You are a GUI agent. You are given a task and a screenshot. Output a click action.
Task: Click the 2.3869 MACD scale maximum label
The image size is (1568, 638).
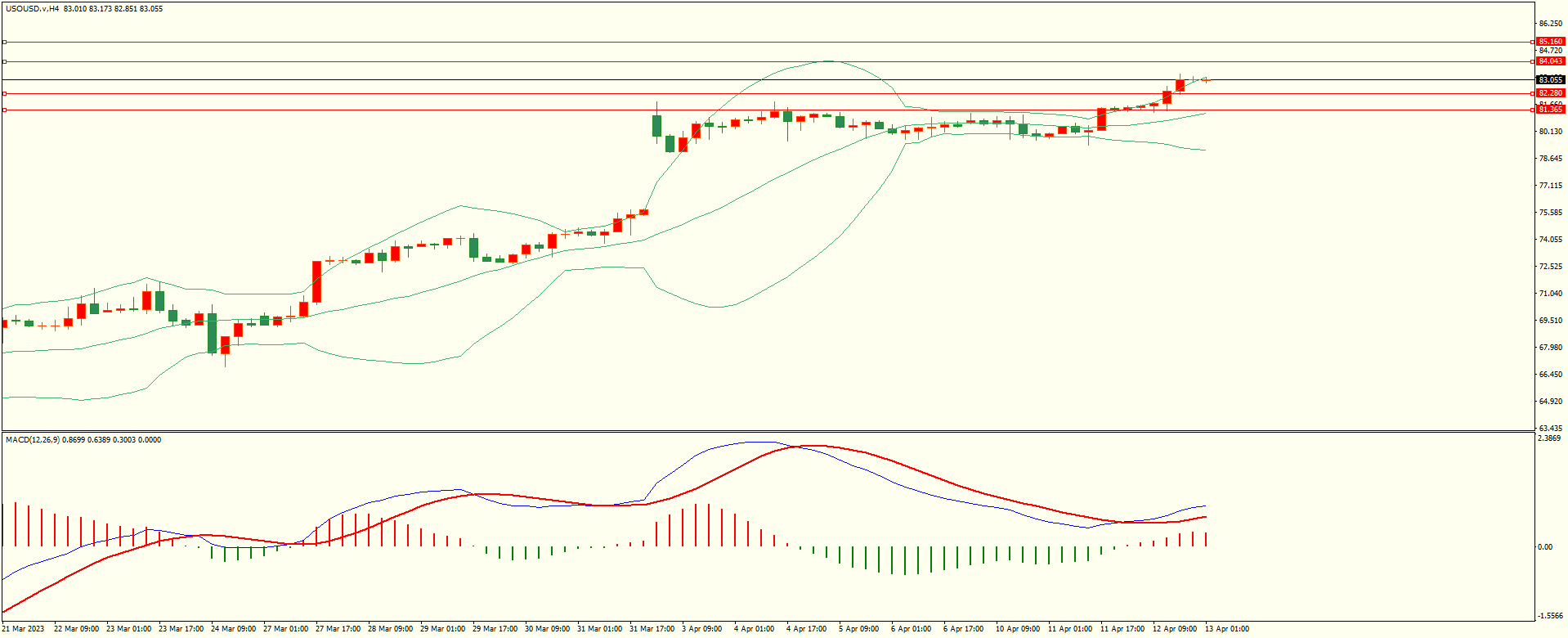click(1549, 438)
